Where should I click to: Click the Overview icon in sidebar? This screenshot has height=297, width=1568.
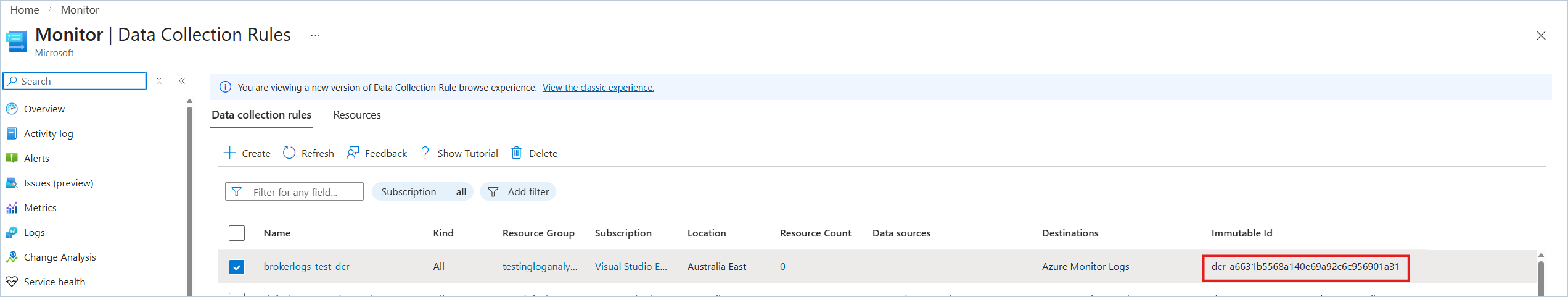[12, 109]
